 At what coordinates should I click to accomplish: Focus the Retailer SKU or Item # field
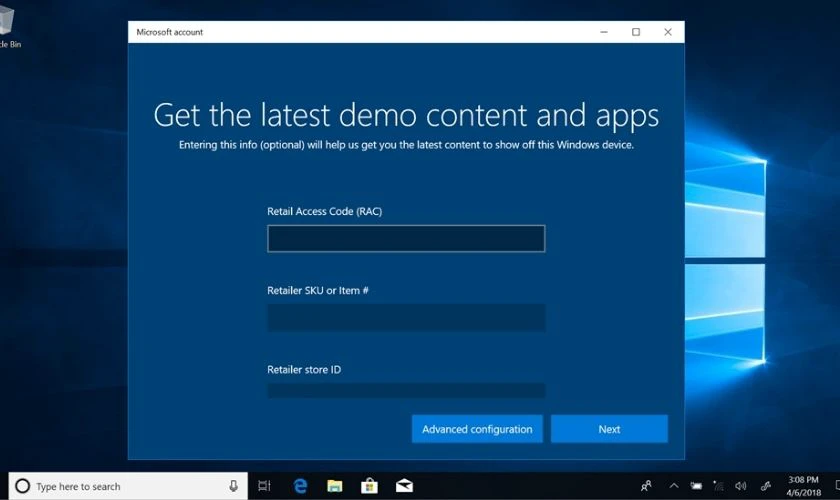tap(406, 318)
